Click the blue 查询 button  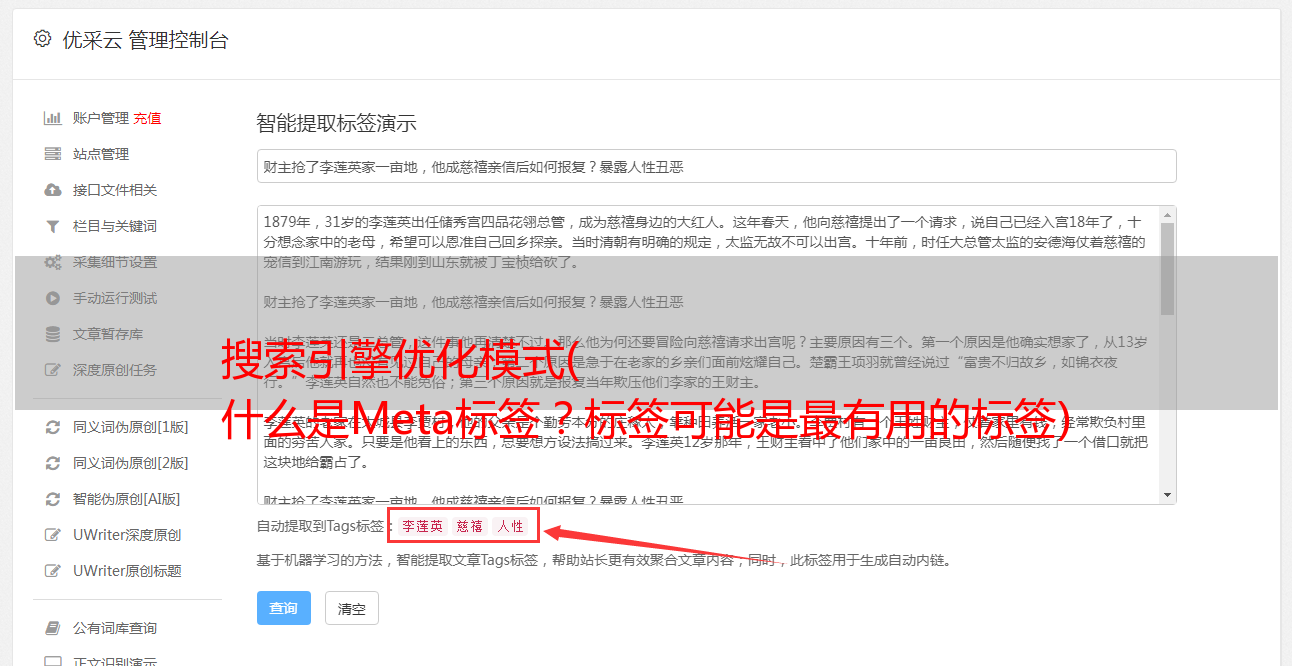[284, 608]
